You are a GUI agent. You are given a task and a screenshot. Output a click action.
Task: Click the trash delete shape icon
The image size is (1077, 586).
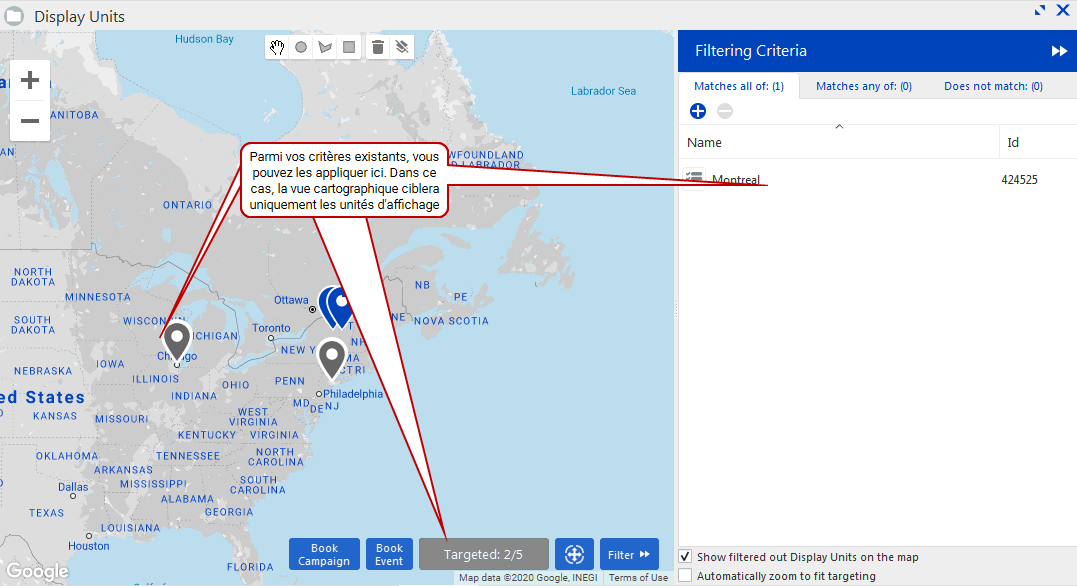377,47
